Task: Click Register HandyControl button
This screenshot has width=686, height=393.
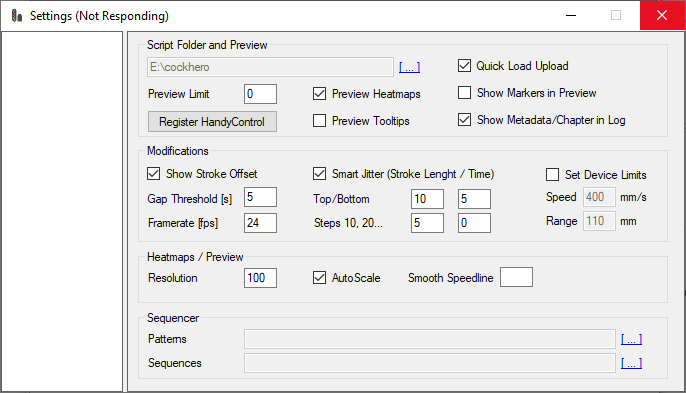Action: [x=212, y=122]
